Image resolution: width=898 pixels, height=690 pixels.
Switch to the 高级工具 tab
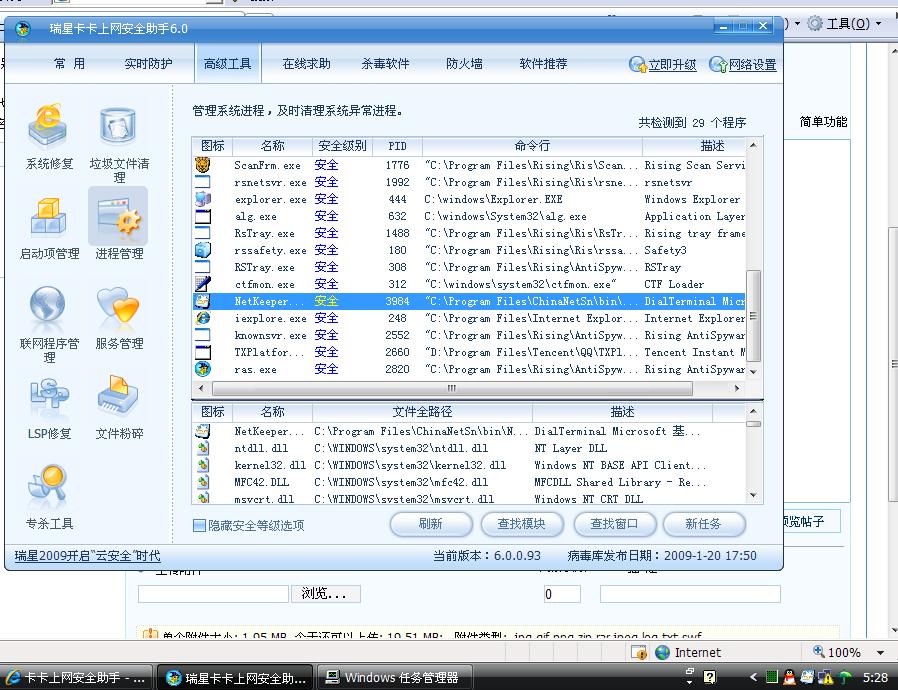(x=227, y=64)
